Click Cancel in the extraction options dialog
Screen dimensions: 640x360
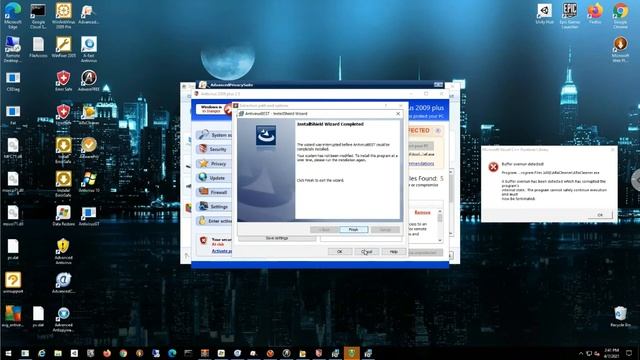(367, 252)
